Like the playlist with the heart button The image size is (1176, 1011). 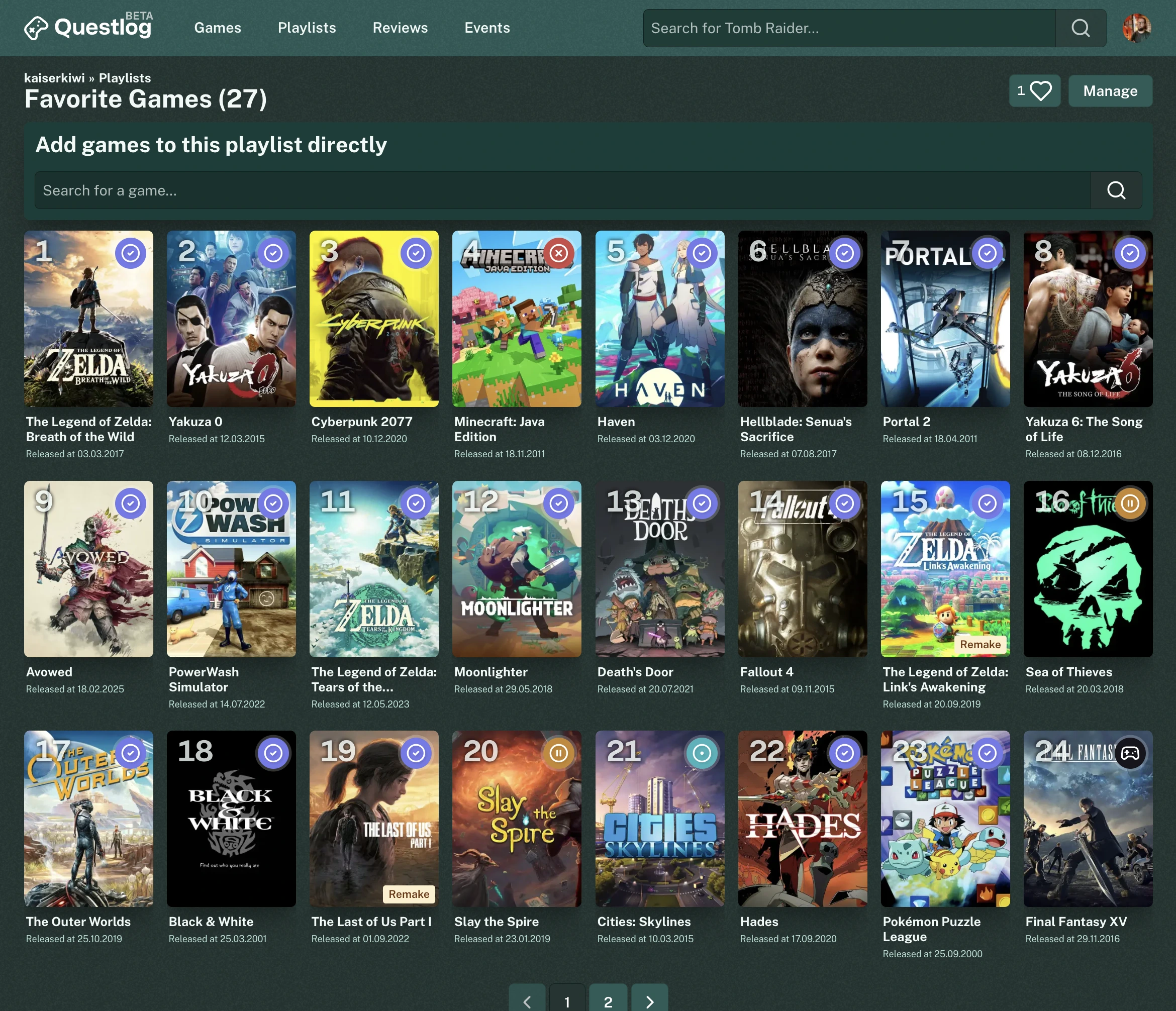1035,91
